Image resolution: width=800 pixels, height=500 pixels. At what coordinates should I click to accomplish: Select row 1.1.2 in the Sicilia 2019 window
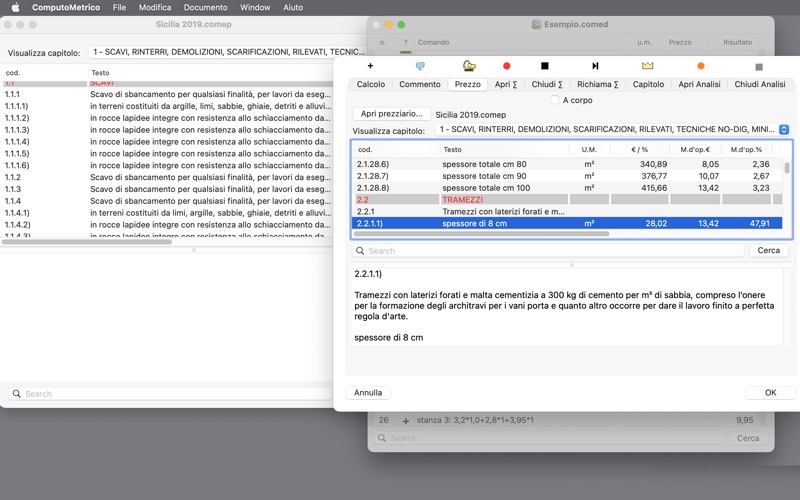pyautogui.click(x=167, y=177)
